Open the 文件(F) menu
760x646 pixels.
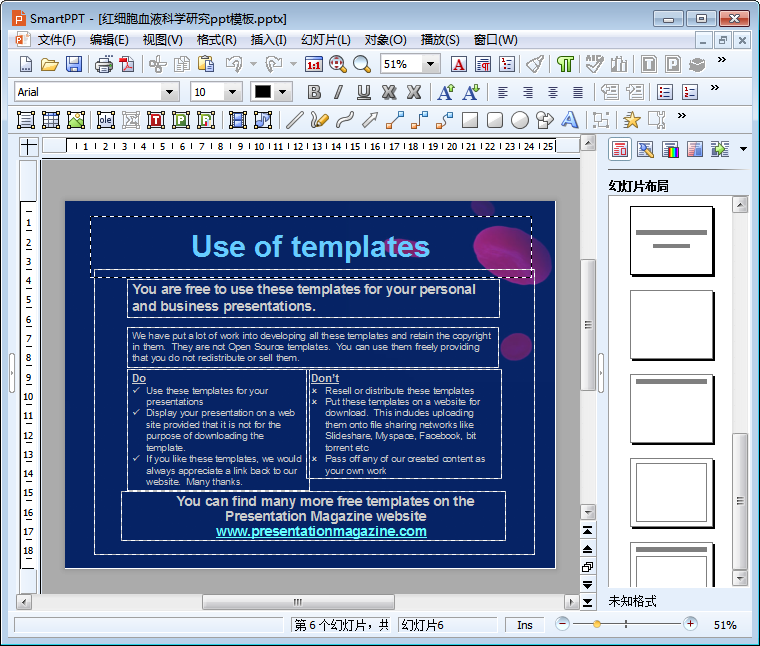[x=56, y=40]
